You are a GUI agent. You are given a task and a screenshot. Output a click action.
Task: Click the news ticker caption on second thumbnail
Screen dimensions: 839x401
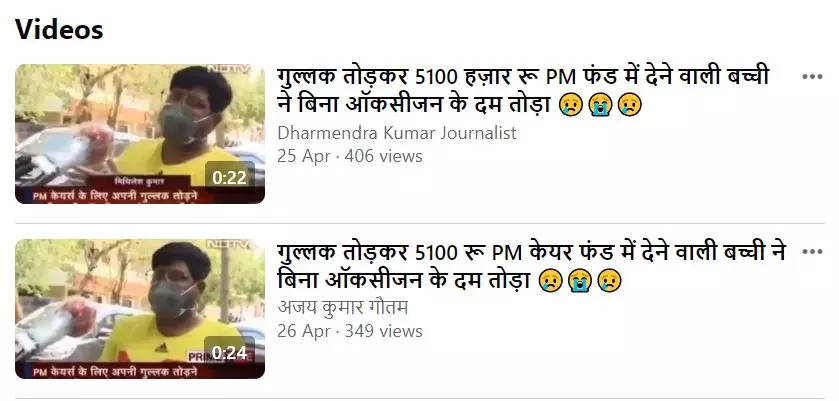point(115,372)
